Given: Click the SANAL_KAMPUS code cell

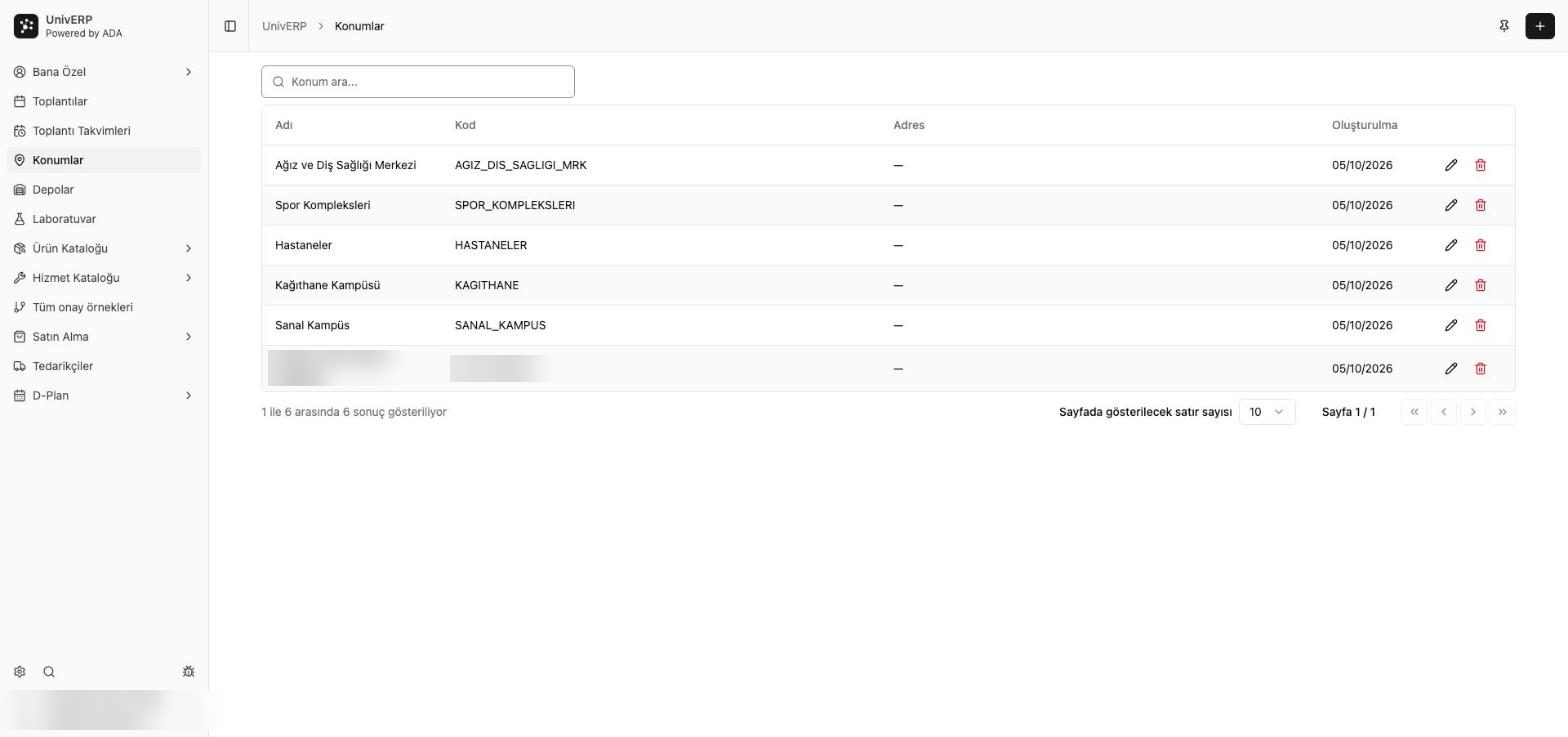Looking at the screenshot, I should (x=500, y=325).
